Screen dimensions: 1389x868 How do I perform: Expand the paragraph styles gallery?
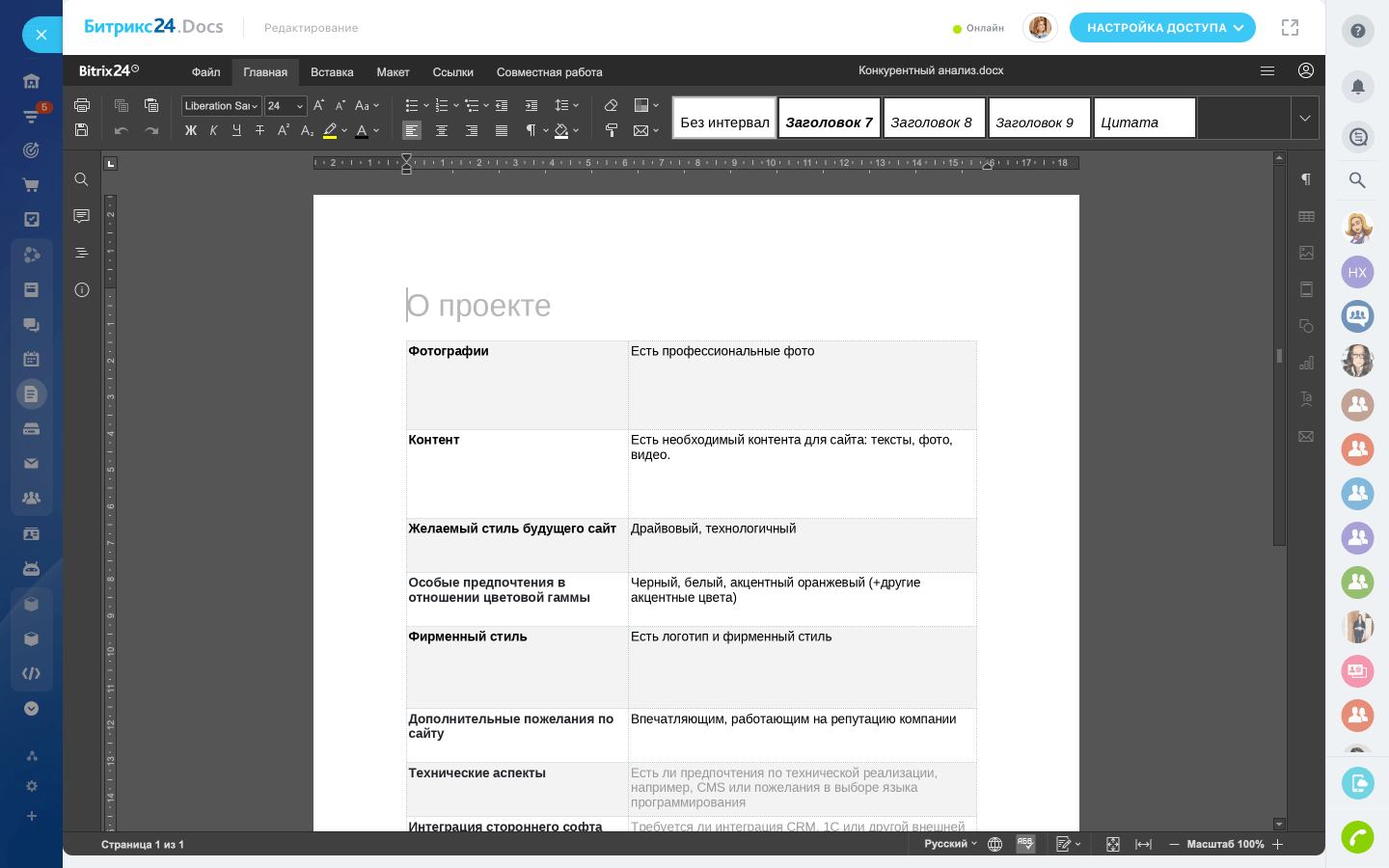pyautogui.click(x=1305, y=119)
